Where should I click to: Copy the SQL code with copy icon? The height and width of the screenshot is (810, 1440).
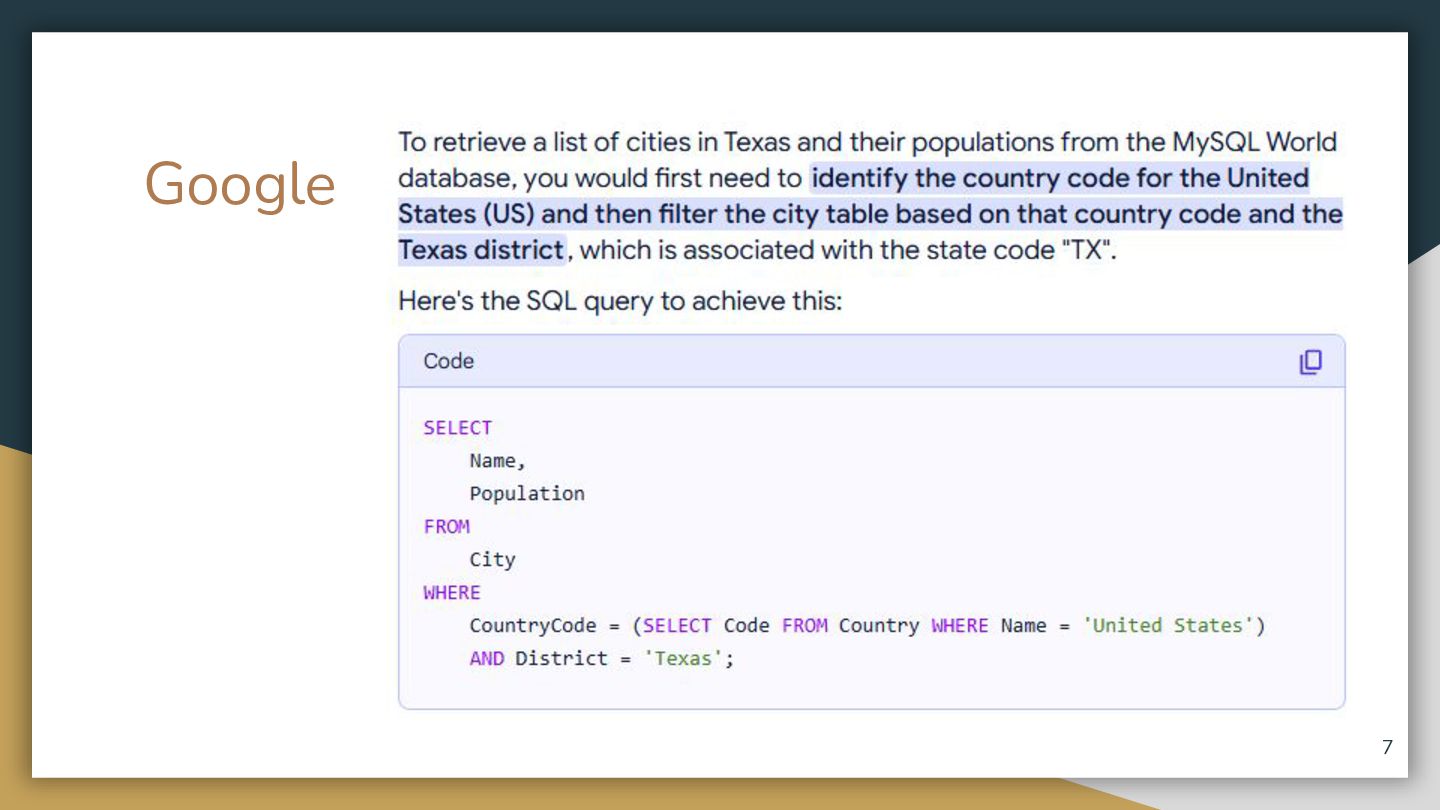point(1310,362)
